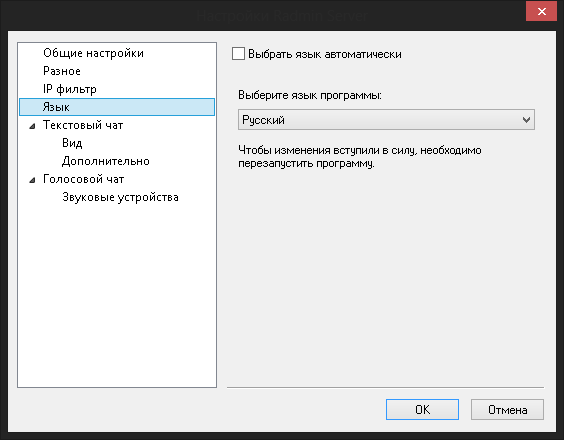This screenshot has width=564, height=440.
Task: Open the IP фильтр settings page
Action: click(x=70, y=89)
